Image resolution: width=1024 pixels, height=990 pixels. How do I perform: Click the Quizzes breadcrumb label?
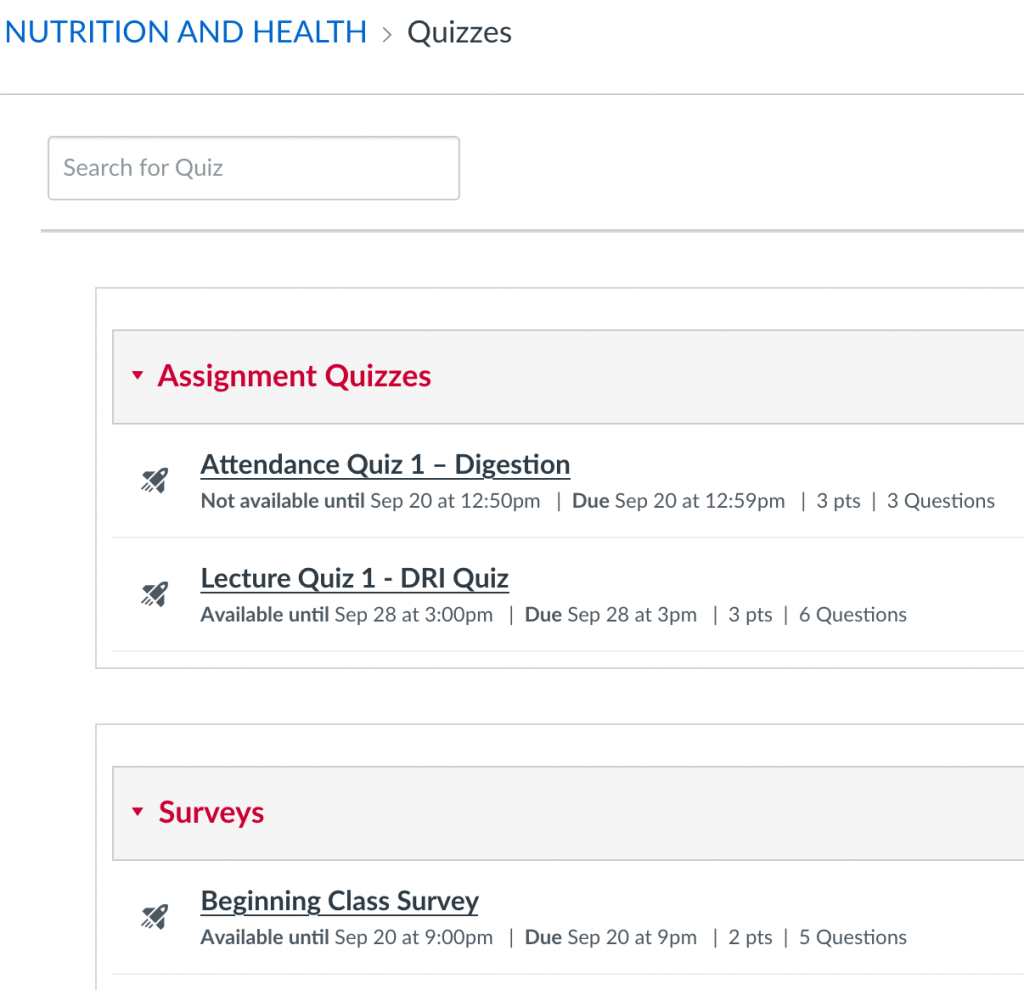click(x=459, y=32)
